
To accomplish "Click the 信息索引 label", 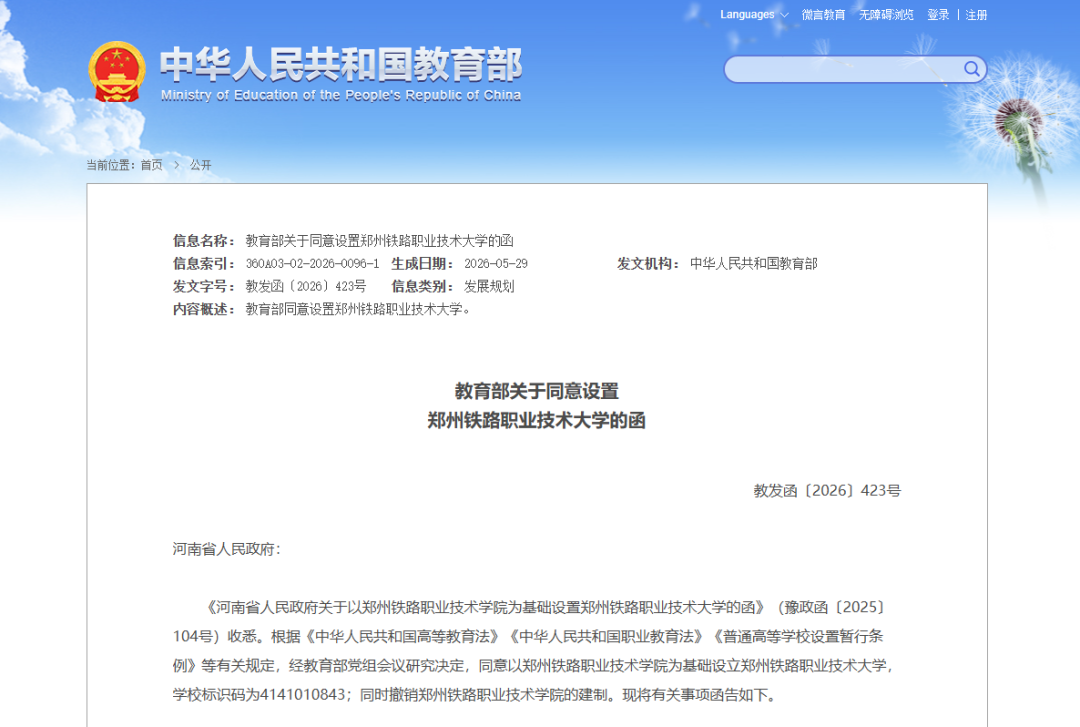I will tap(204, 263).
